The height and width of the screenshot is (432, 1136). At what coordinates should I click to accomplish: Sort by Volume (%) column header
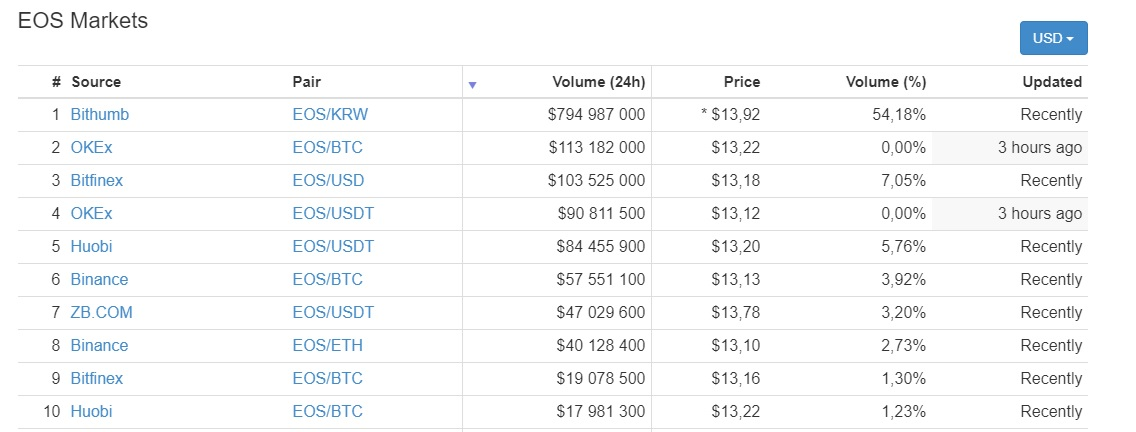pyautogui.click(x=886, y=82)
